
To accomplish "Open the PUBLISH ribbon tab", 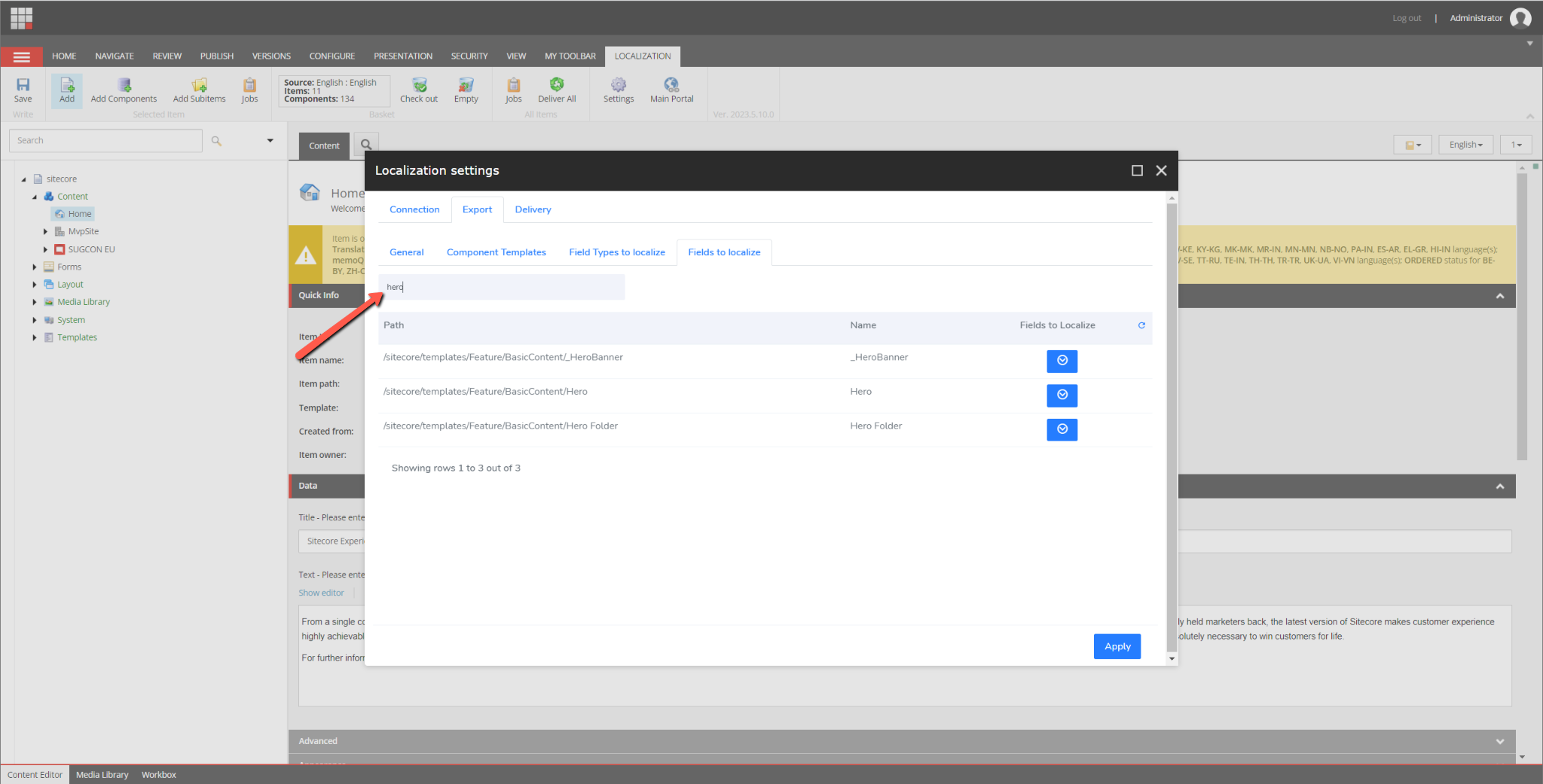I will tap(217, 56).
